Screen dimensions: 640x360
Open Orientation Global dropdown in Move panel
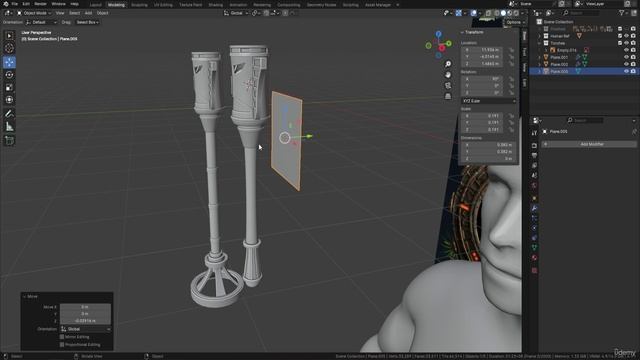tap(86, 329)
